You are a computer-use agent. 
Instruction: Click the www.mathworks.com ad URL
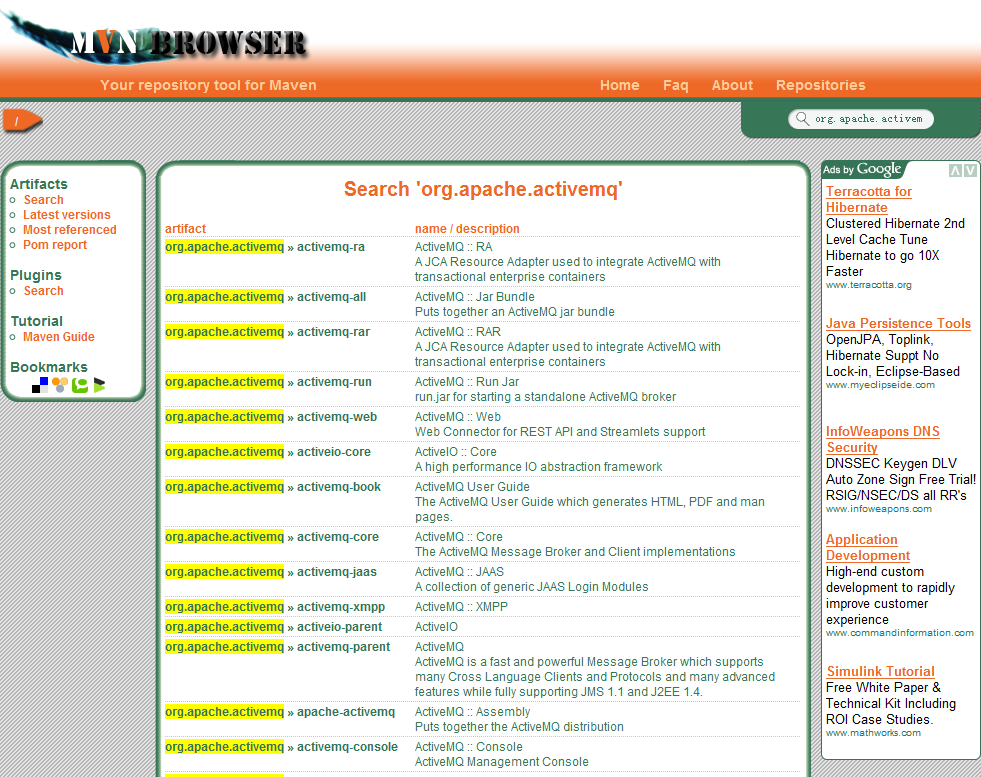[873, 733]
